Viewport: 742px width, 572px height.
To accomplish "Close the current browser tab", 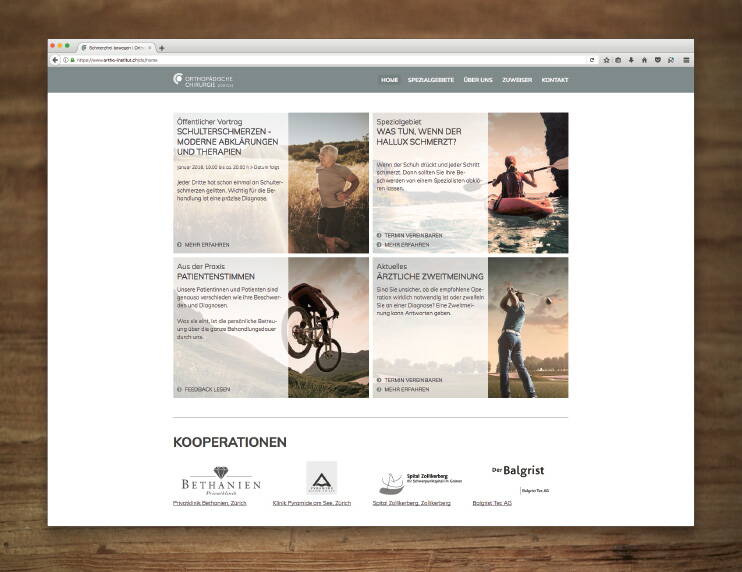I will (x=150, y=48).
